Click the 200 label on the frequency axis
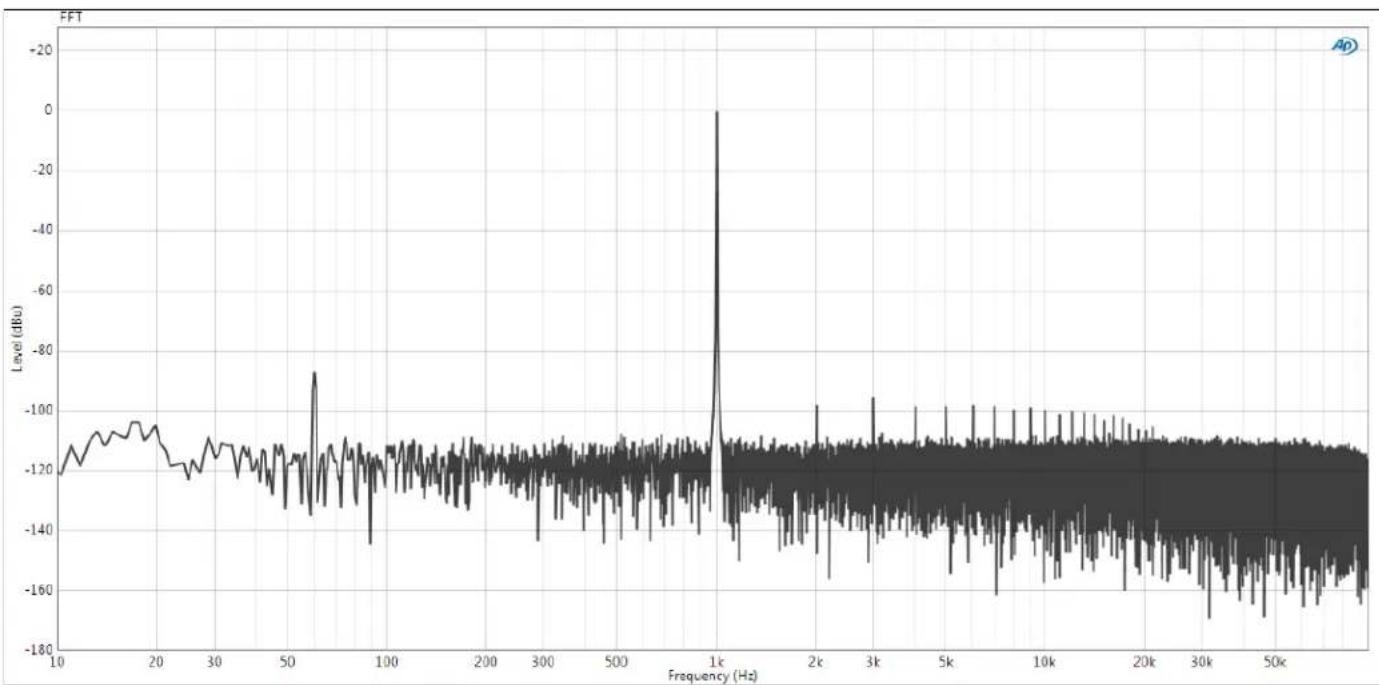This screenshot has width=1379, height=685. point(485,662)
